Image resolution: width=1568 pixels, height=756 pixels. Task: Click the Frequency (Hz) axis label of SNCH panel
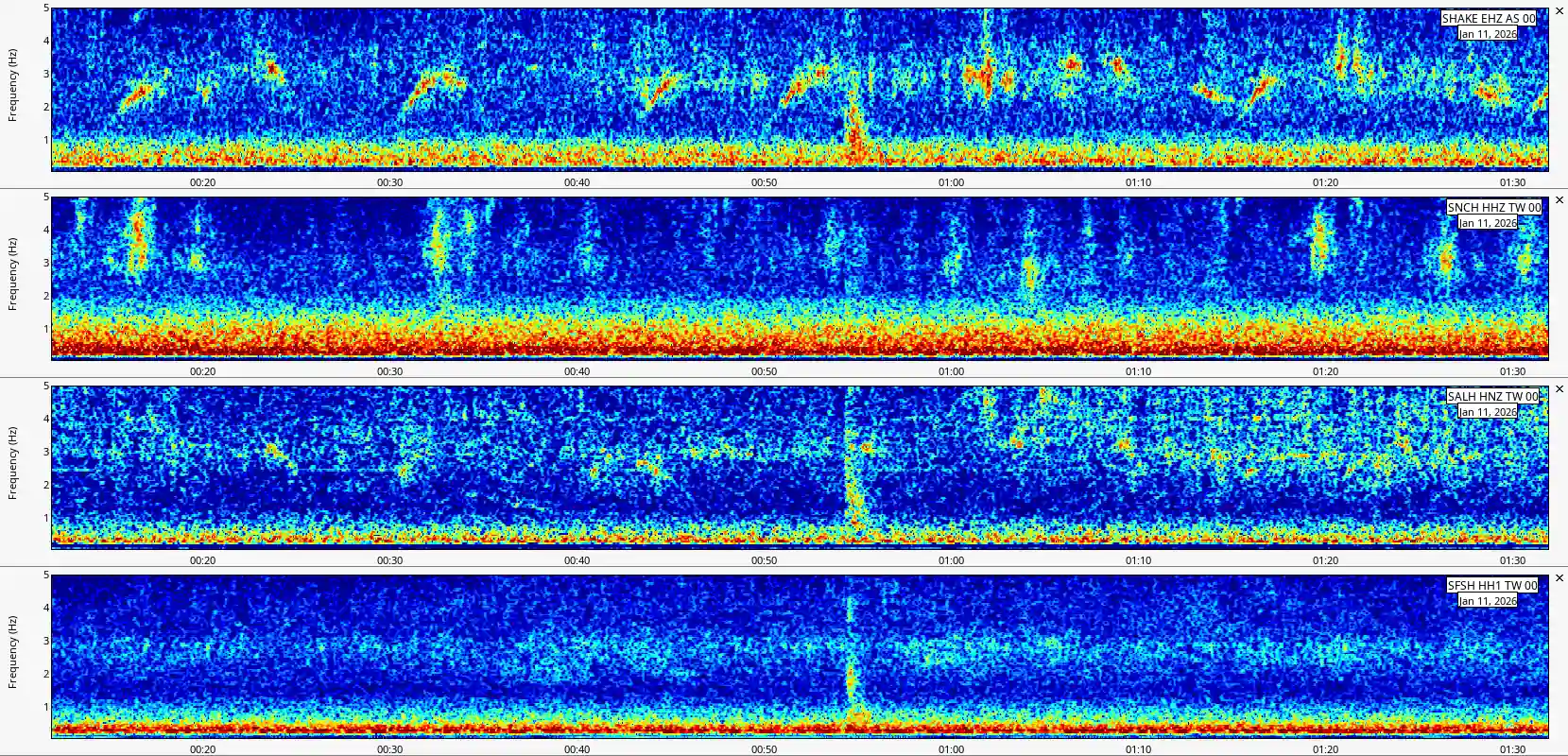[13, 274]
